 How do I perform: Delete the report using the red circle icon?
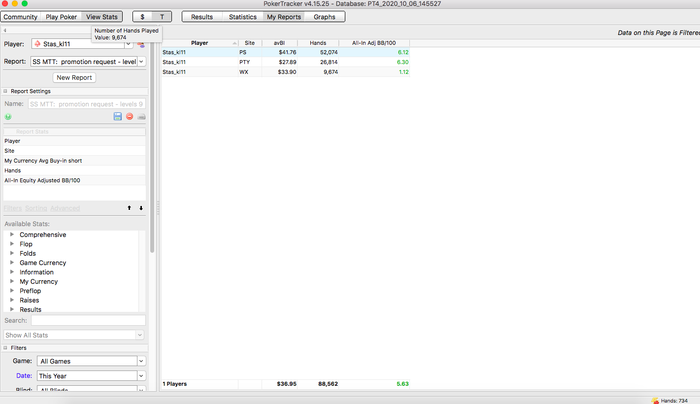coord(129,117)
